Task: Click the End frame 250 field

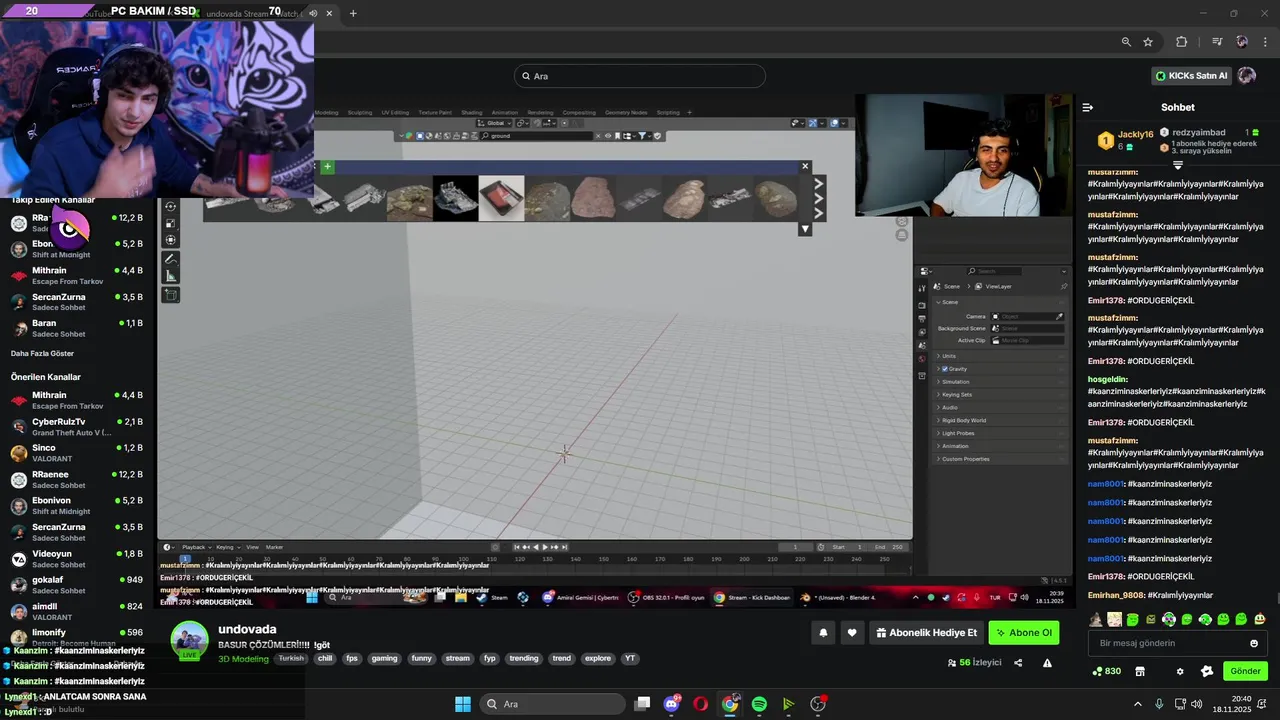Action: (890, 547)
